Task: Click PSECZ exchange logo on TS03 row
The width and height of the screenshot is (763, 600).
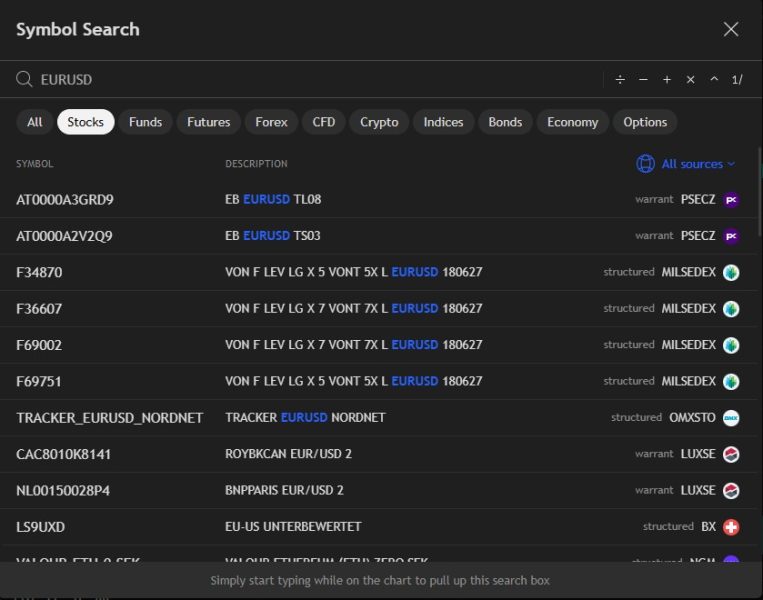Action: click(x=731, y=236)
